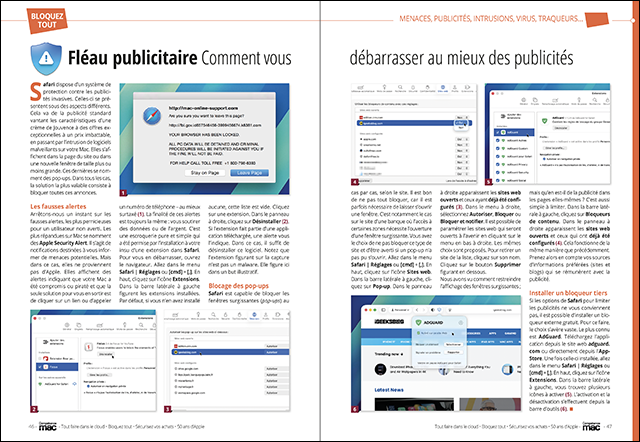Click the fake alert screenshot 1 image background

204,139
